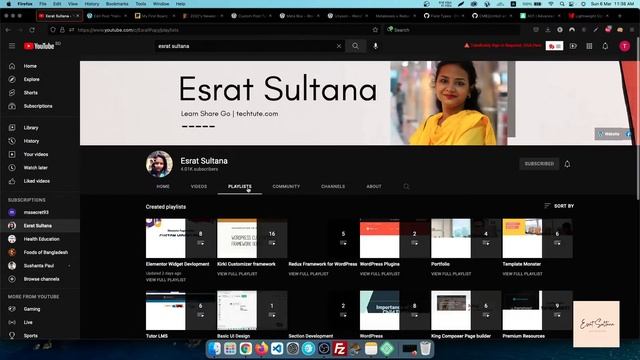Switch to the Channels tab
Image resolution: width=640 pixels, height=360 pixels.
tap(333, 187)
